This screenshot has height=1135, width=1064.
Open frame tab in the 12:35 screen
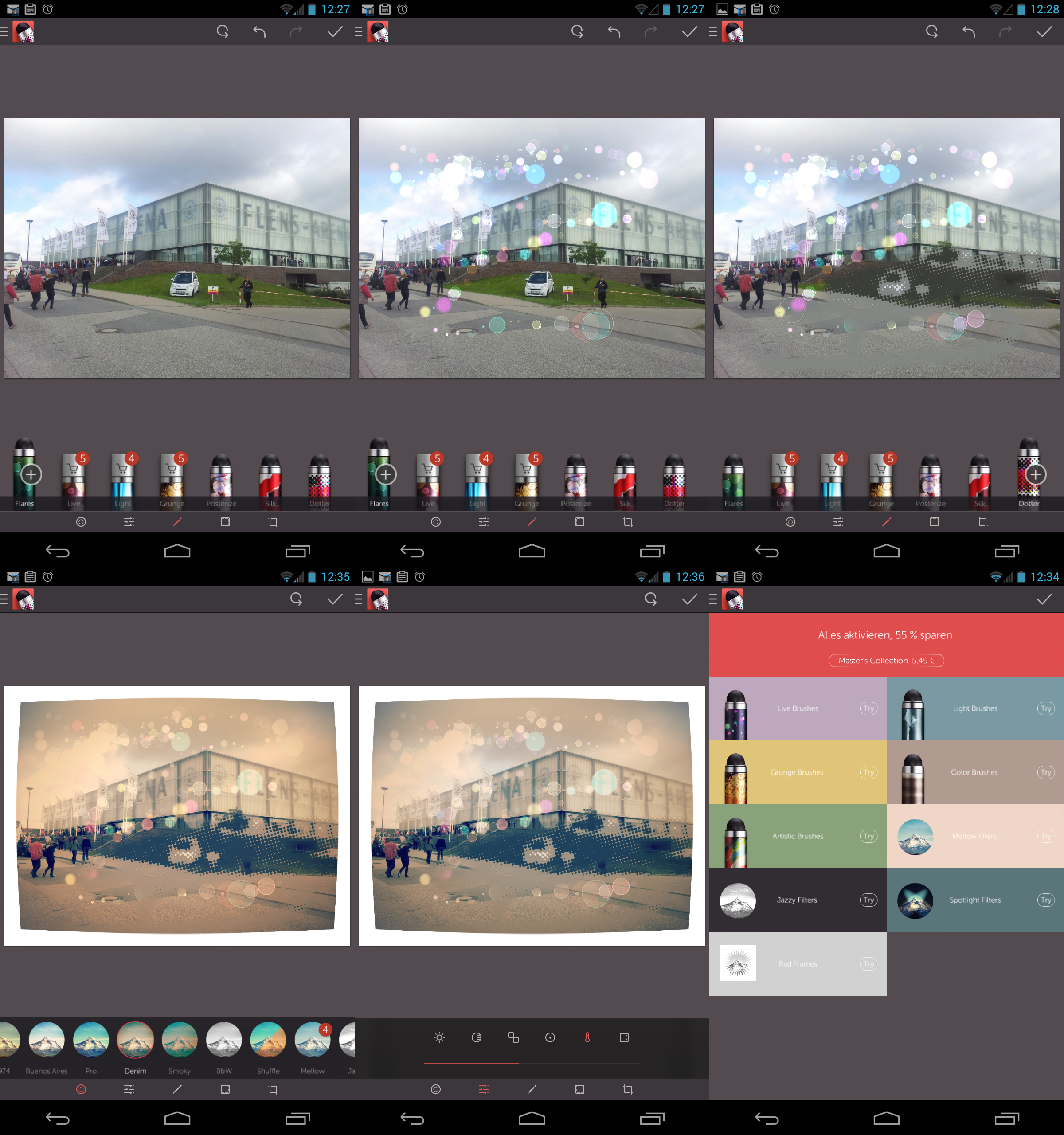(225, 1090)
